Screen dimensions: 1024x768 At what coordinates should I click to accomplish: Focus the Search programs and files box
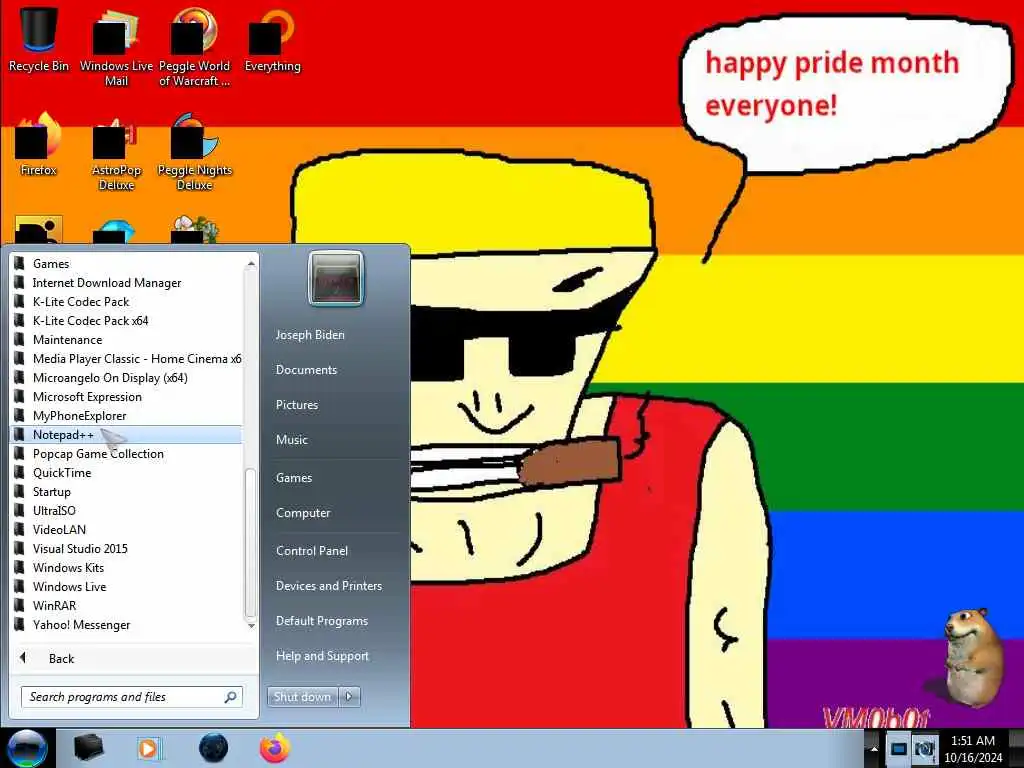tap(131, 697)
